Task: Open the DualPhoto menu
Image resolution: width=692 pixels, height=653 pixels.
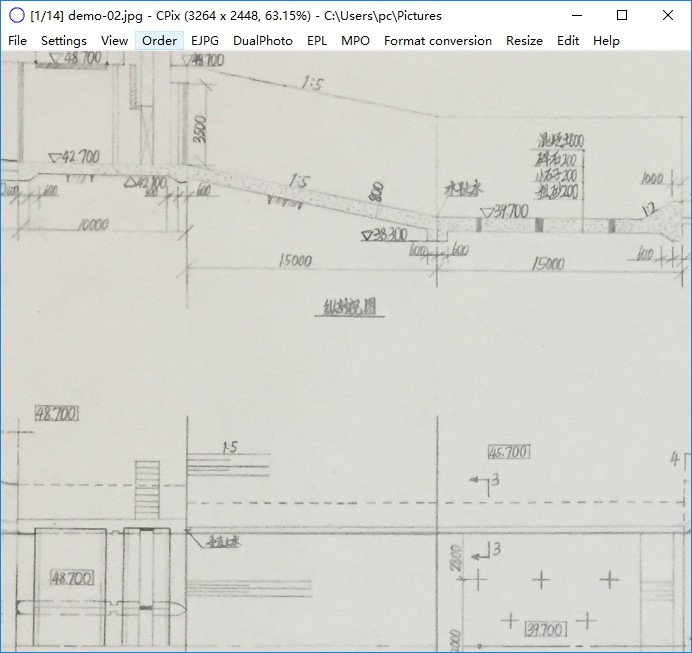Action: 263,41
